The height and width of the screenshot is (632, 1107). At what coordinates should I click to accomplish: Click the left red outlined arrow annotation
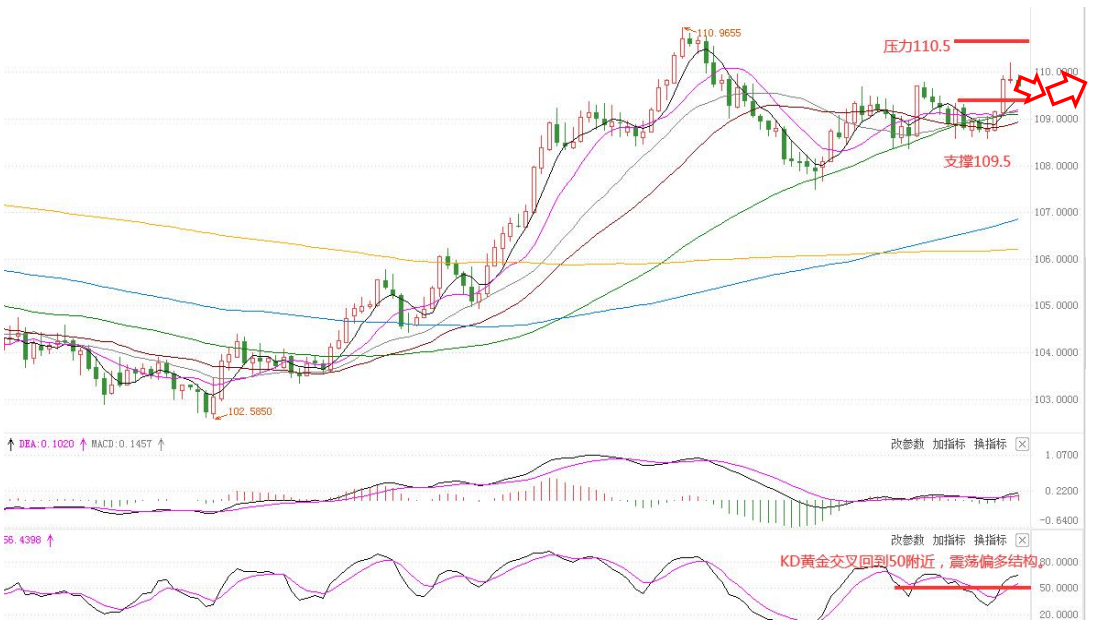tap(1030, 93)
